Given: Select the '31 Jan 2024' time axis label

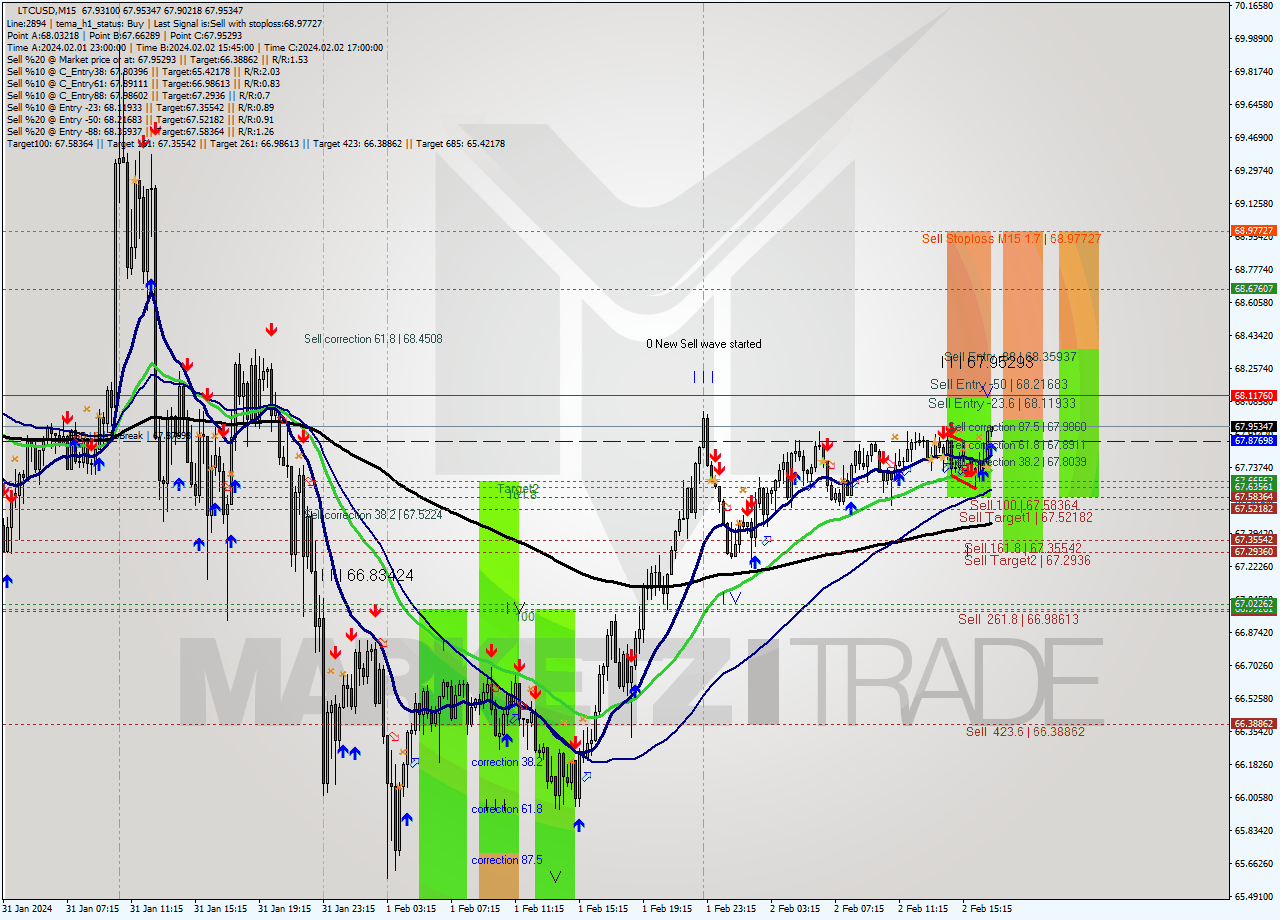Looking at the screenshot, I should click(x=27, y=909).
